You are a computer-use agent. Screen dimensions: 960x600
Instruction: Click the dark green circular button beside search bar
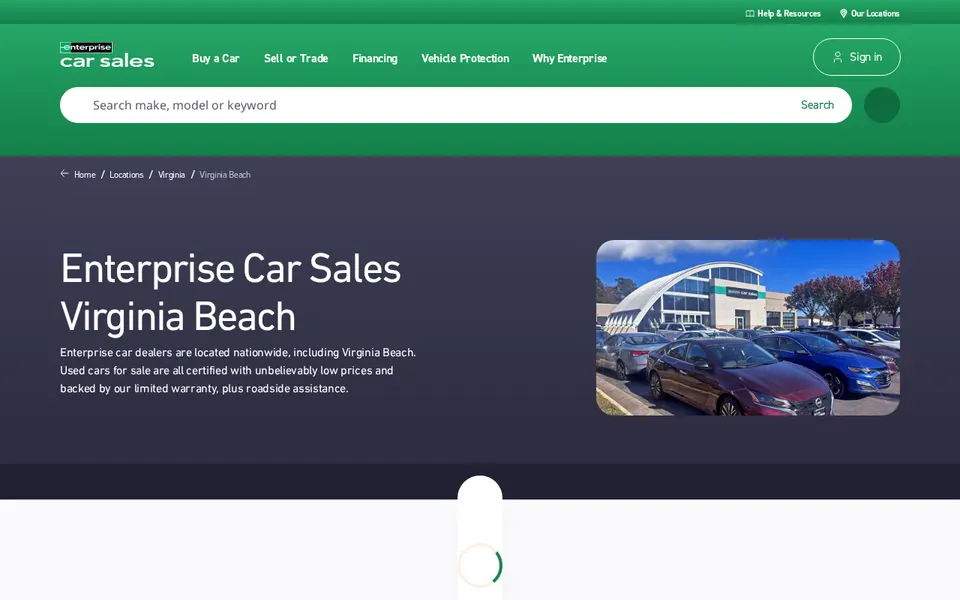(x=882, y=105)
